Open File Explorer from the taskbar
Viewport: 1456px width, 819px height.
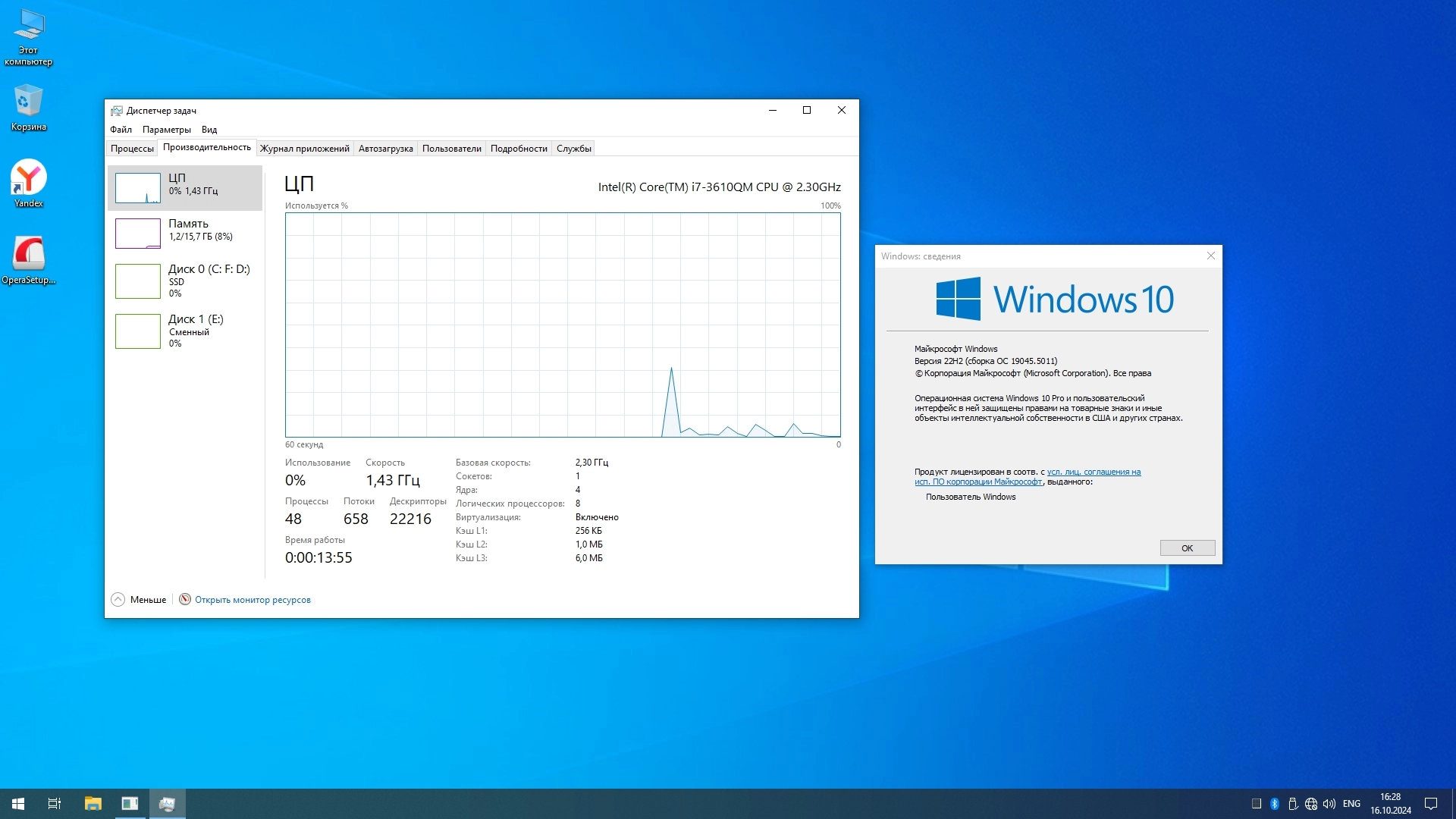point(93,803)
